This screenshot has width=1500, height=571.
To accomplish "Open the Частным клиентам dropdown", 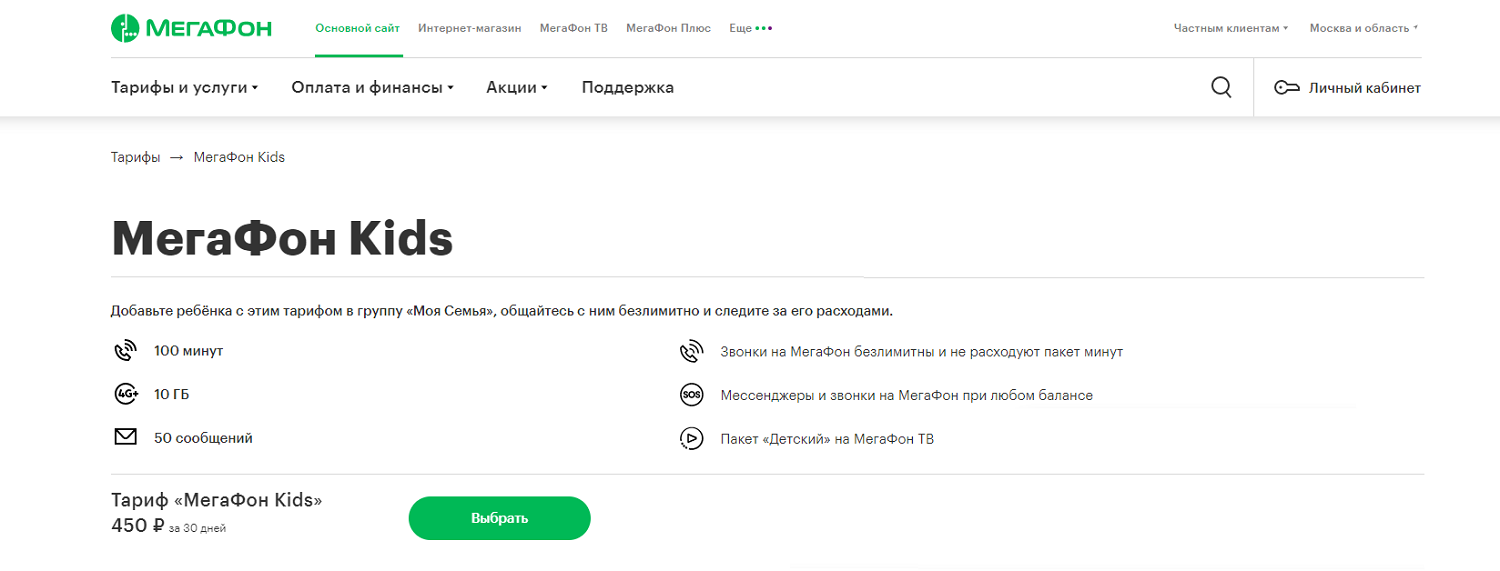I will [x=1231, y=28].
